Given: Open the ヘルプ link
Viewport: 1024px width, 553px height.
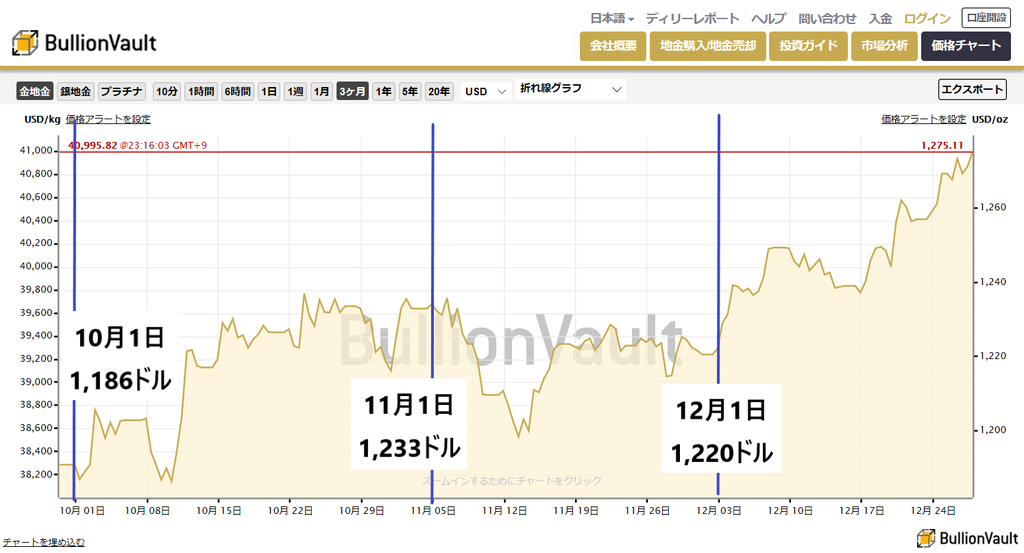Looking at the screenshot, I should pos(769,18).
